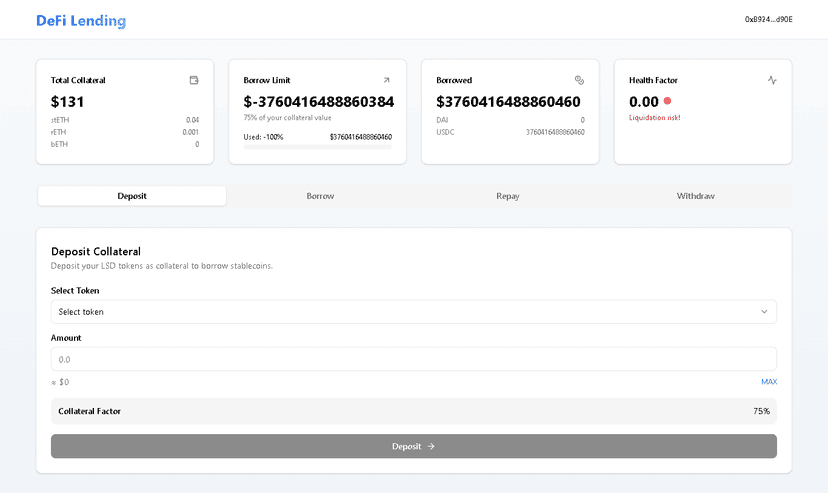
Task: Switch to the Borrow tab
Action: [x=320, y=196]
